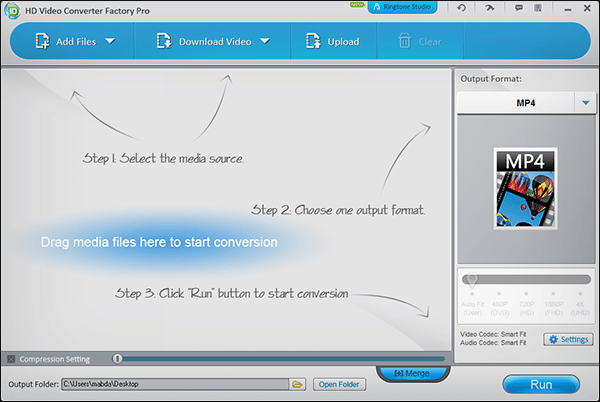Click the Open Folder button
Image resolution: width=600 pixels, height=402 pixels.
tap(338, 384)
